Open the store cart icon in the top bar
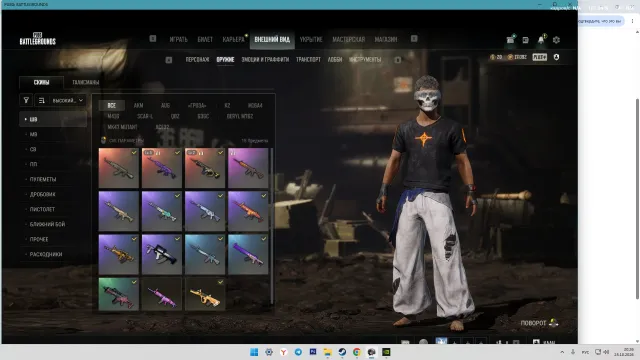This screenshot has height=360, width=640. 510,40
